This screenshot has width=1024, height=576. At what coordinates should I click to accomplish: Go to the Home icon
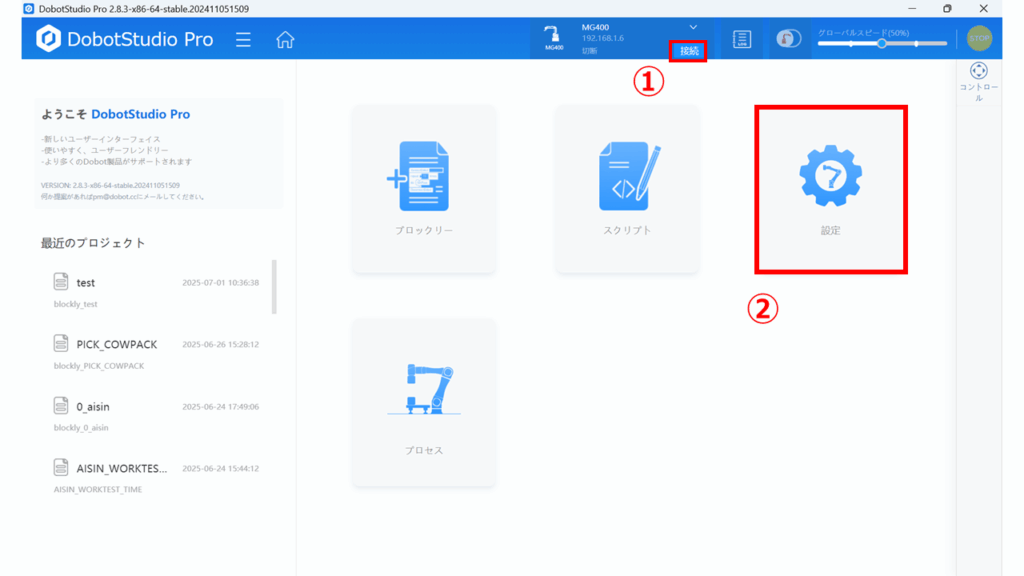[285, 40]
